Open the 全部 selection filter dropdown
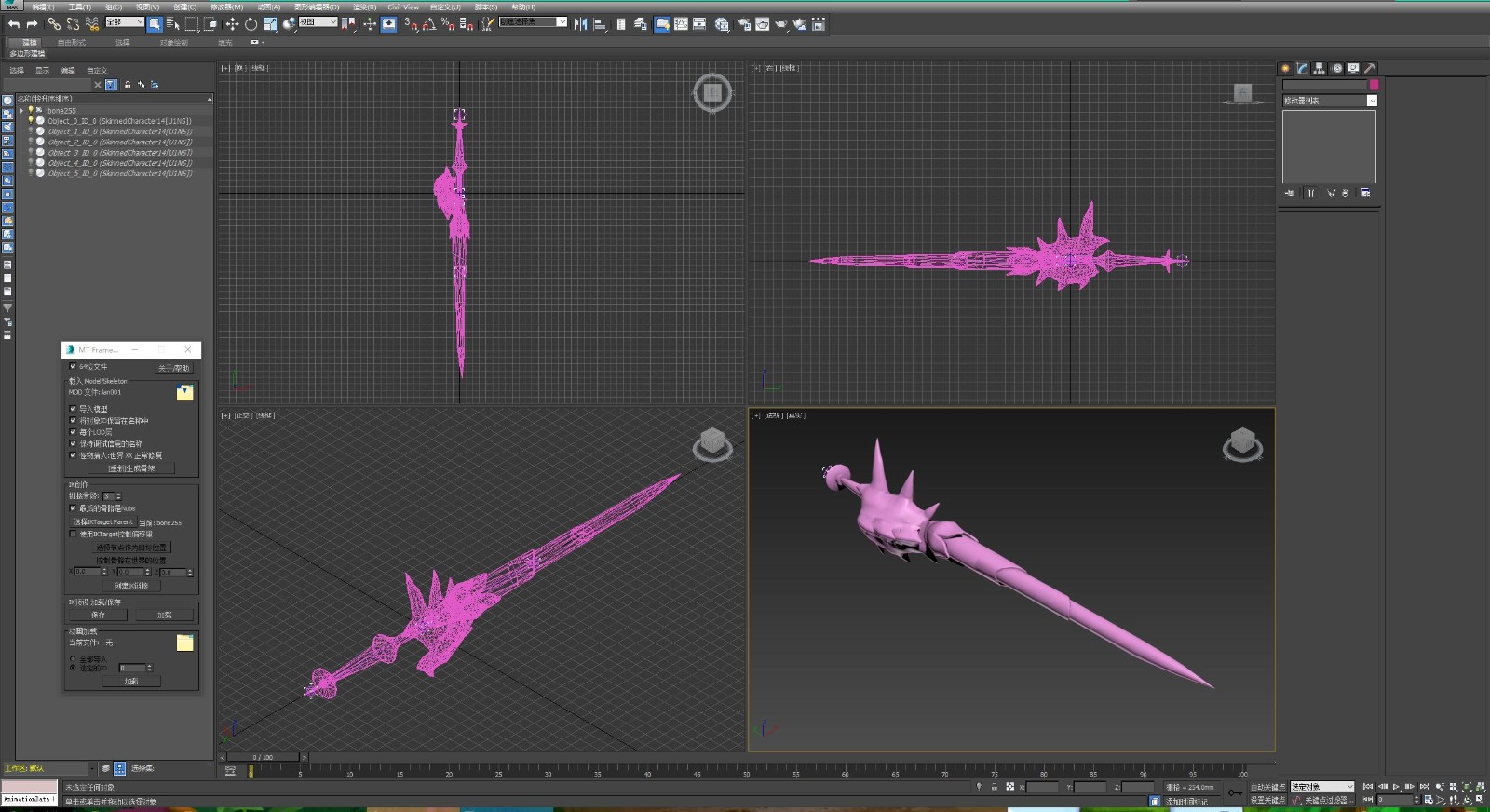 125,22
